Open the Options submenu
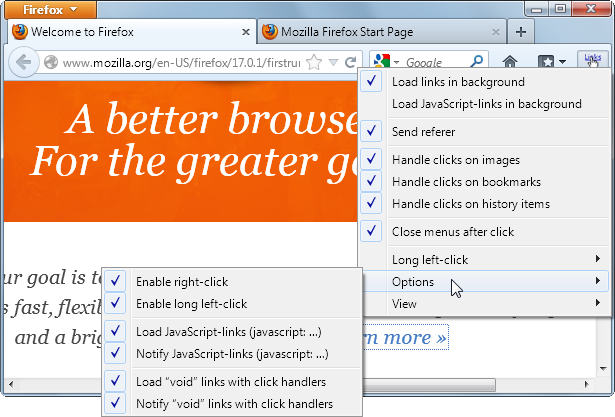The image size is (615, 417). (484, 282)
